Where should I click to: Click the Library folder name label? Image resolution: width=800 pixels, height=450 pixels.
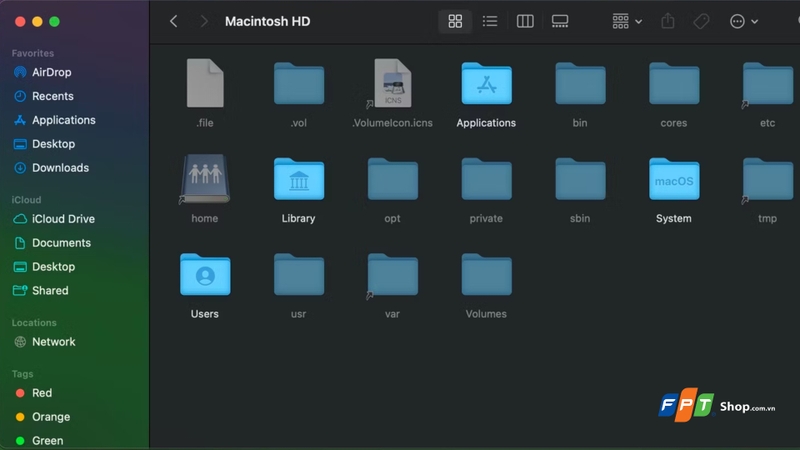(x=298, y=218)
